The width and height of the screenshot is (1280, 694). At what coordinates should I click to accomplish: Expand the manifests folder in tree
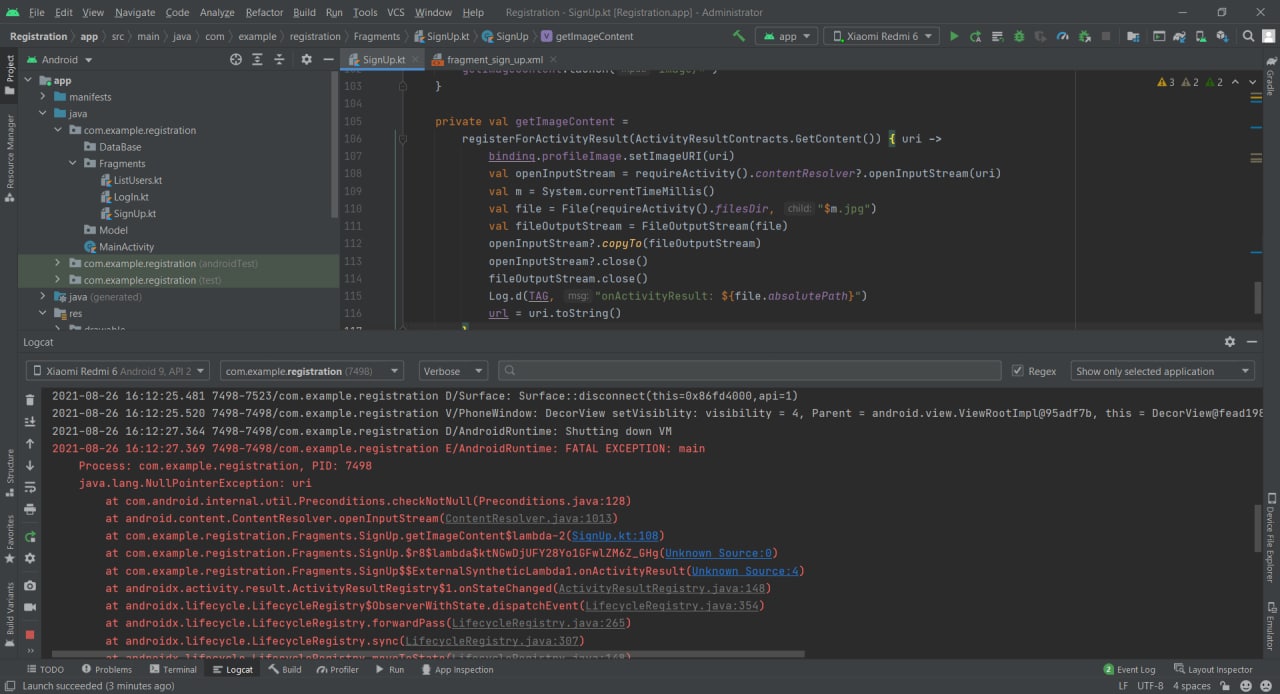click(x=43, y=97)
